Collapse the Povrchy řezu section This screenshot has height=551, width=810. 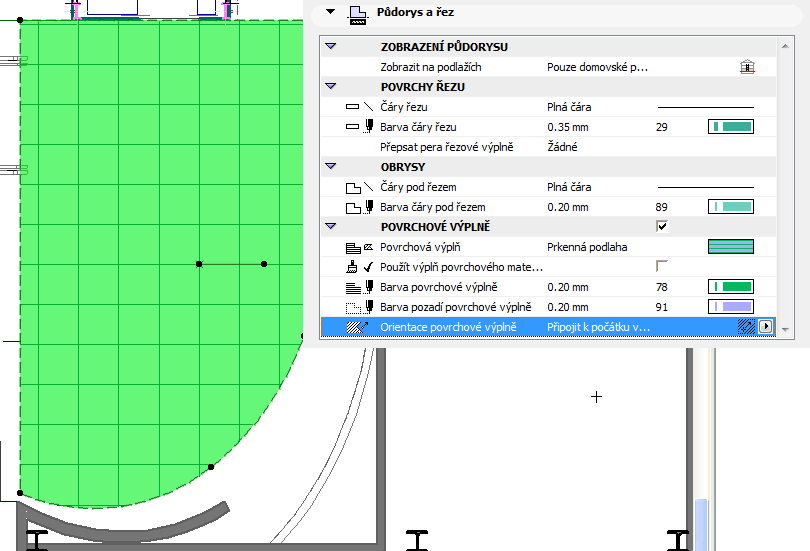pyautogui.click(x=331, y=87)
